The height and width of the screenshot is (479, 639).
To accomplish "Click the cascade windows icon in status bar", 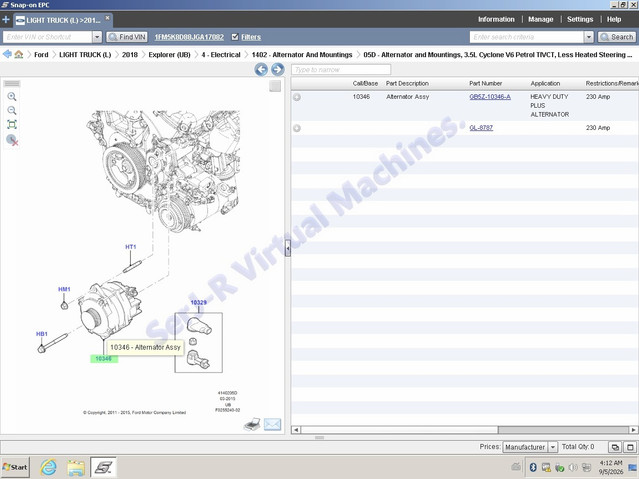I will 615,447.
